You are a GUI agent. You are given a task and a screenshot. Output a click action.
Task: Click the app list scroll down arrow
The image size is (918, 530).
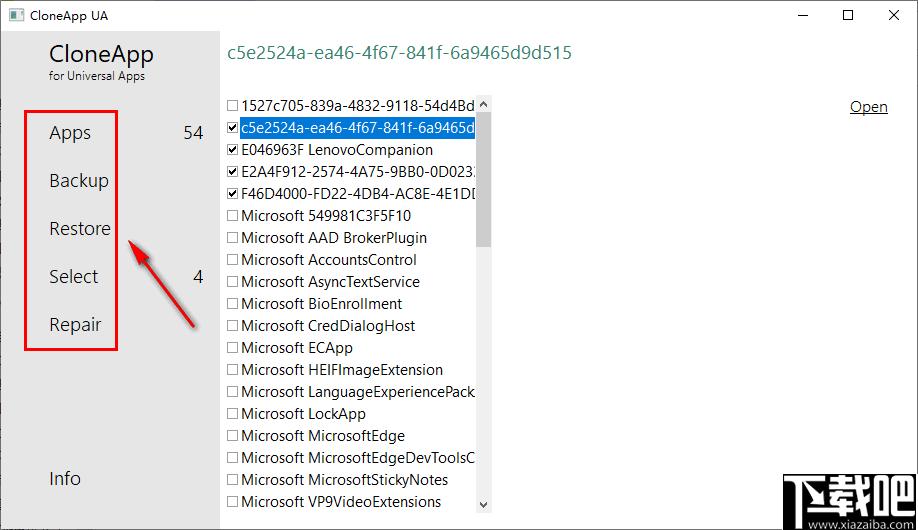[x=484, y=504]
